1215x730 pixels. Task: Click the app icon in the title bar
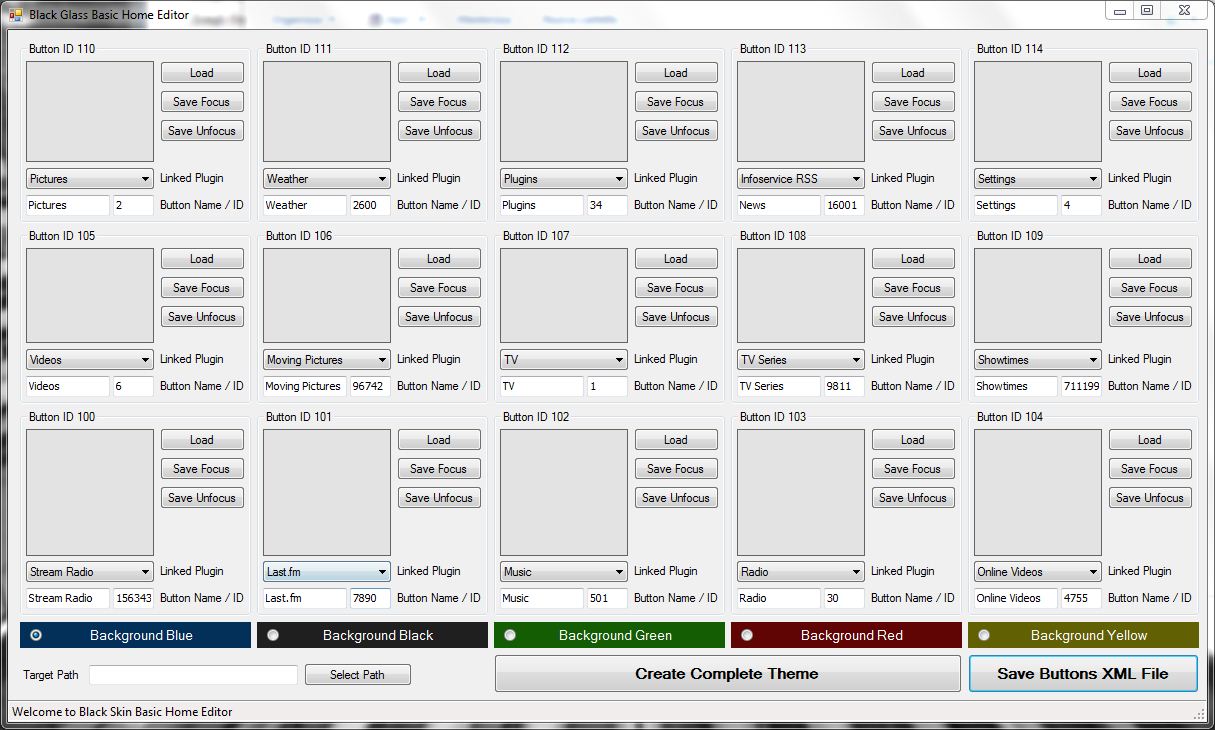[x=16, y=15]
